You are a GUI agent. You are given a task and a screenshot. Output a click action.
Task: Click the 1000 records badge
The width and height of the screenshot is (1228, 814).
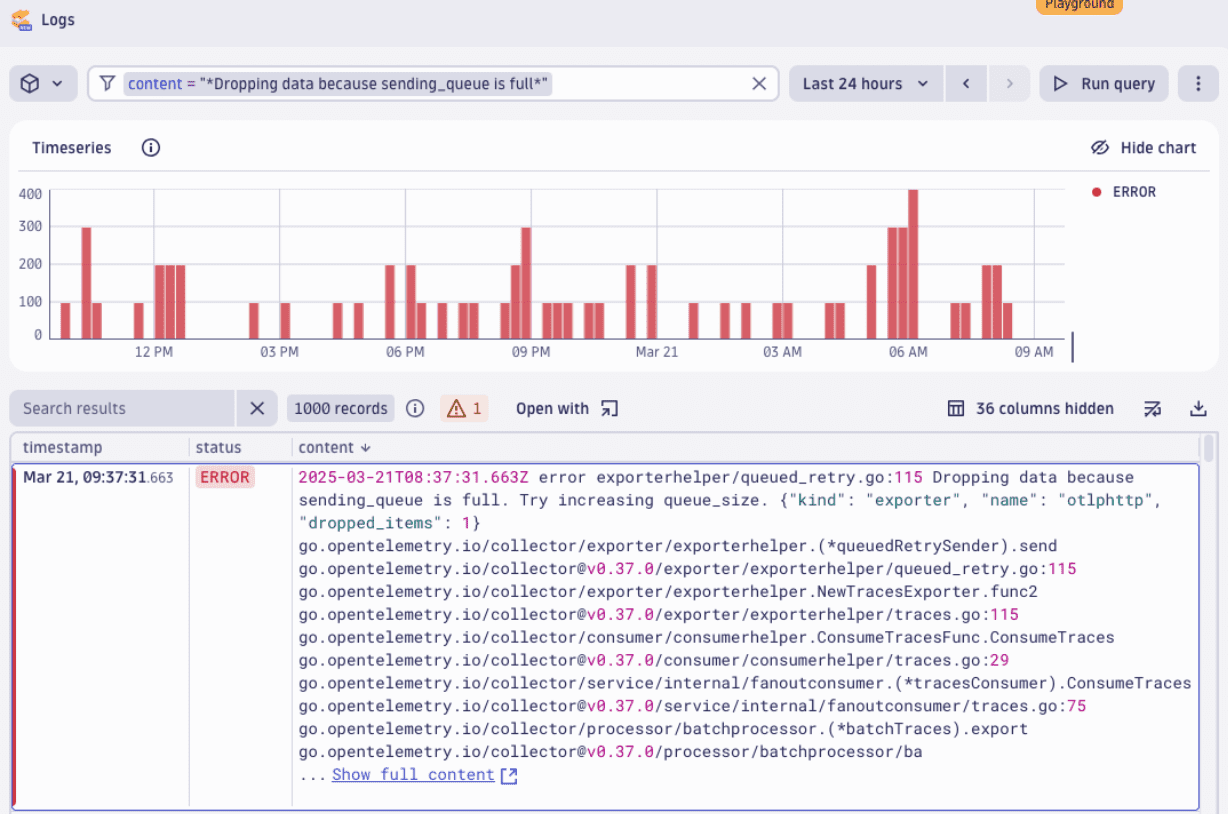click(x=341, y=408)
